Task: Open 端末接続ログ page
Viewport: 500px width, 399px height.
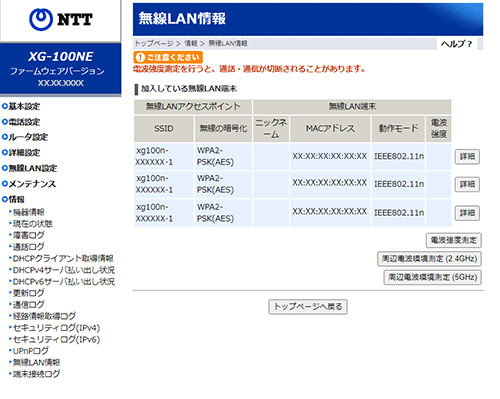Action: (36, 374)
